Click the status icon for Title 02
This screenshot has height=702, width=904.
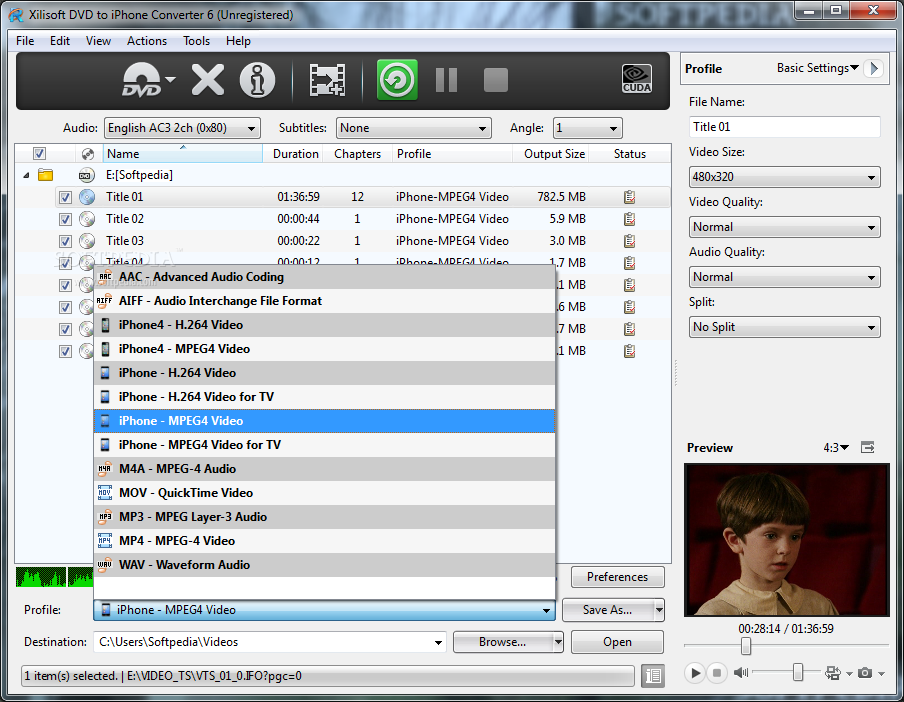click(630, 219)
